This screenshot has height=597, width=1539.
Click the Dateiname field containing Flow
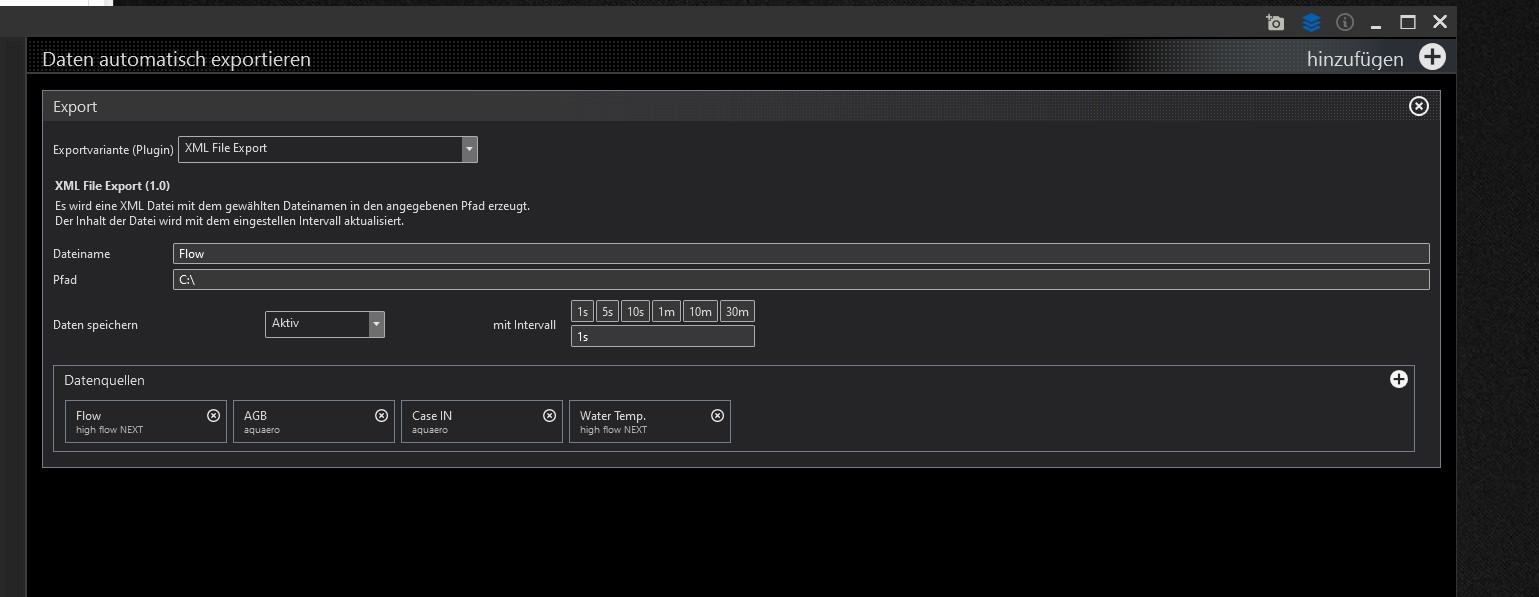[x=801, y=254]
